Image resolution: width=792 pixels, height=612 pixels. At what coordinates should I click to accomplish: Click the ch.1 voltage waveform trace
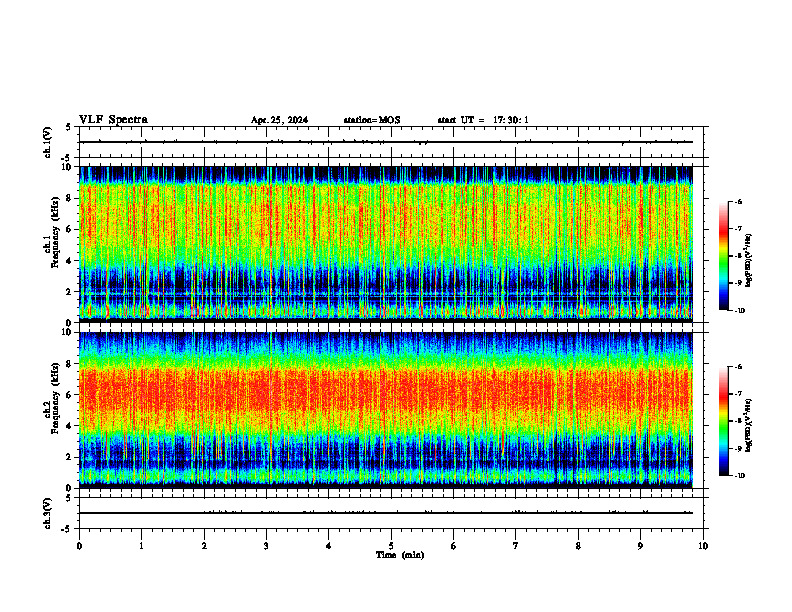coord(386,142)
